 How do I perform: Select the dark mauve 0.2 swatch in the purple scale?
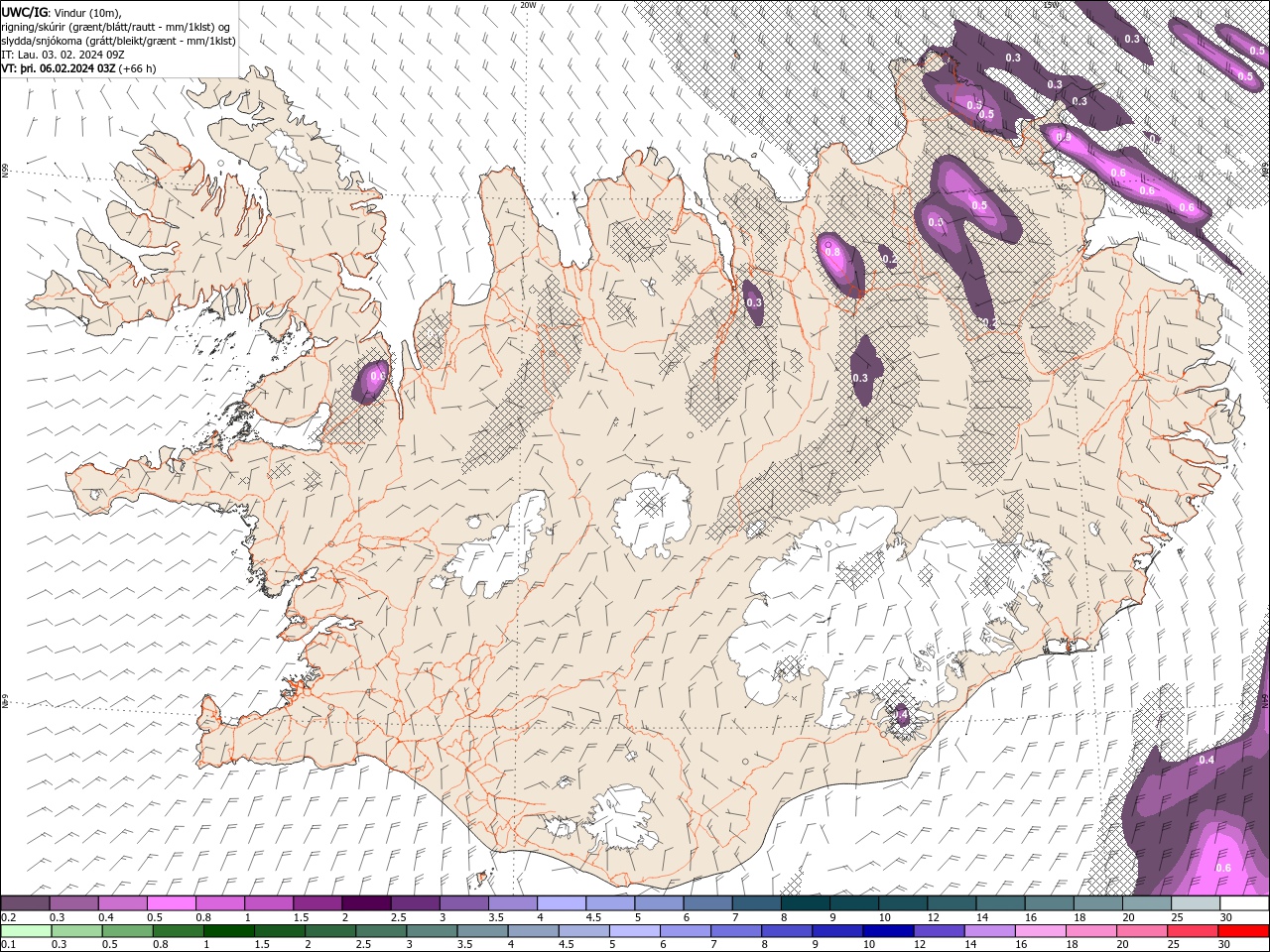pyautogui.click(x=25, y=903)
